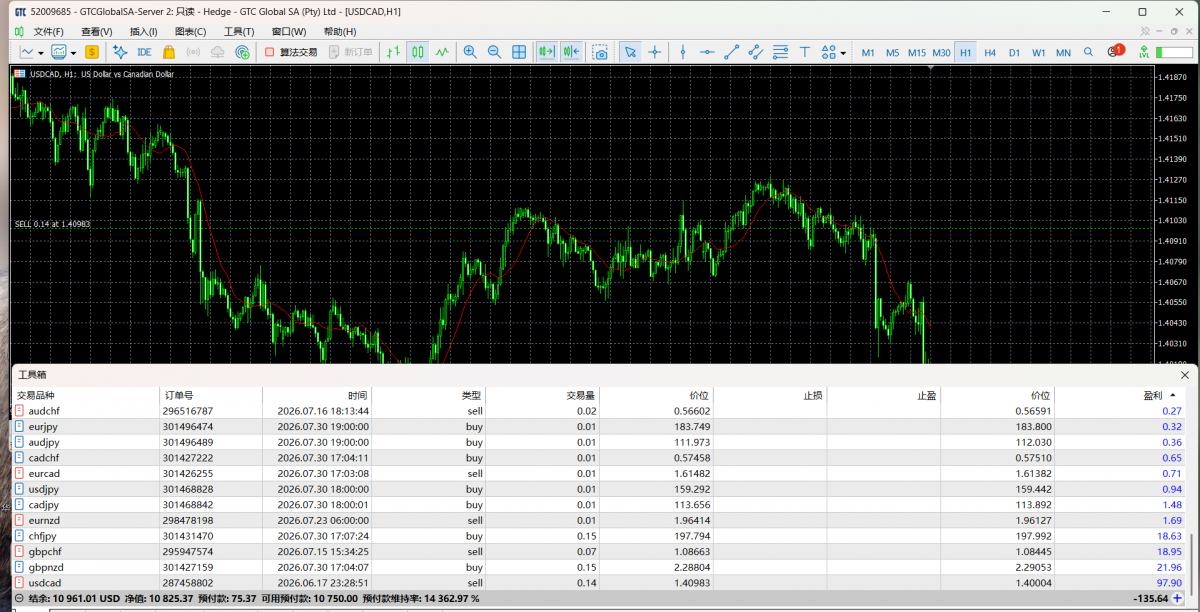1200x612 pixels.
Task: Zoom out the chart with magnifier minus
Action: pyautogui.click(x=494, y=52)
